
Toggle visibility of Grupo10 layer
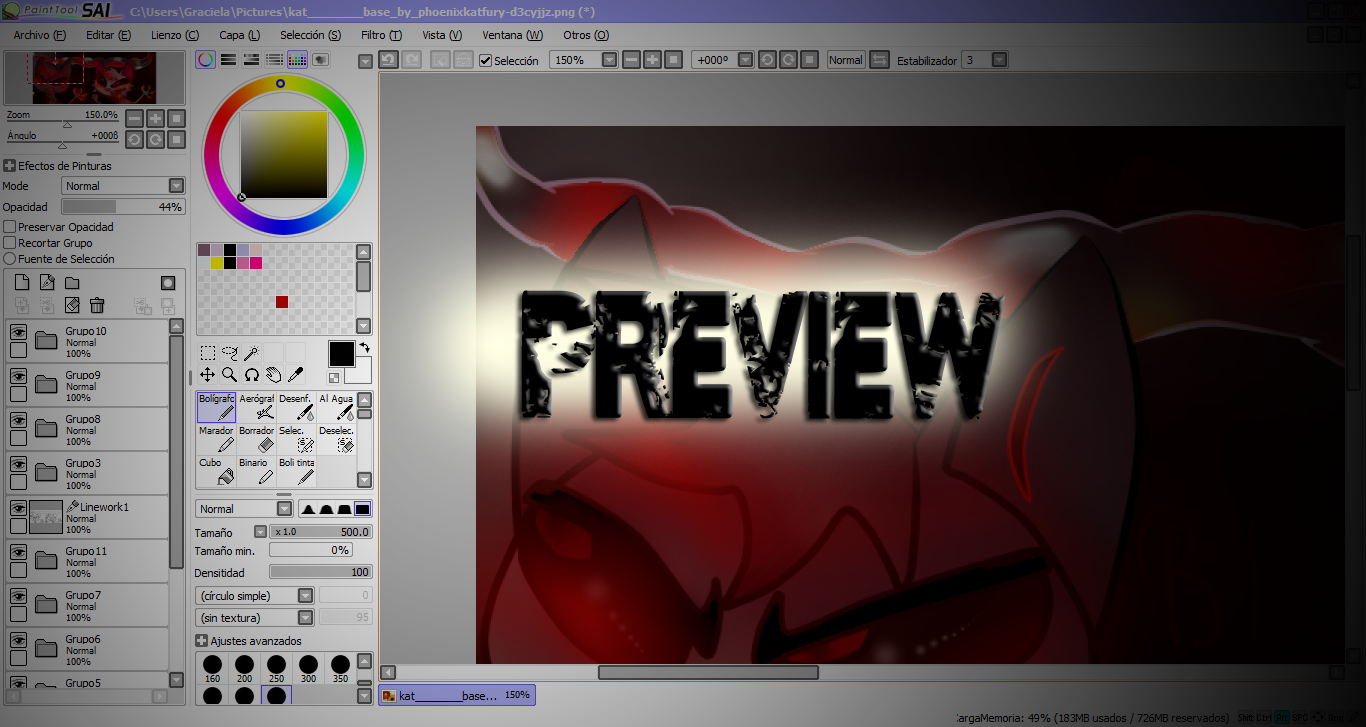point(18,332)
